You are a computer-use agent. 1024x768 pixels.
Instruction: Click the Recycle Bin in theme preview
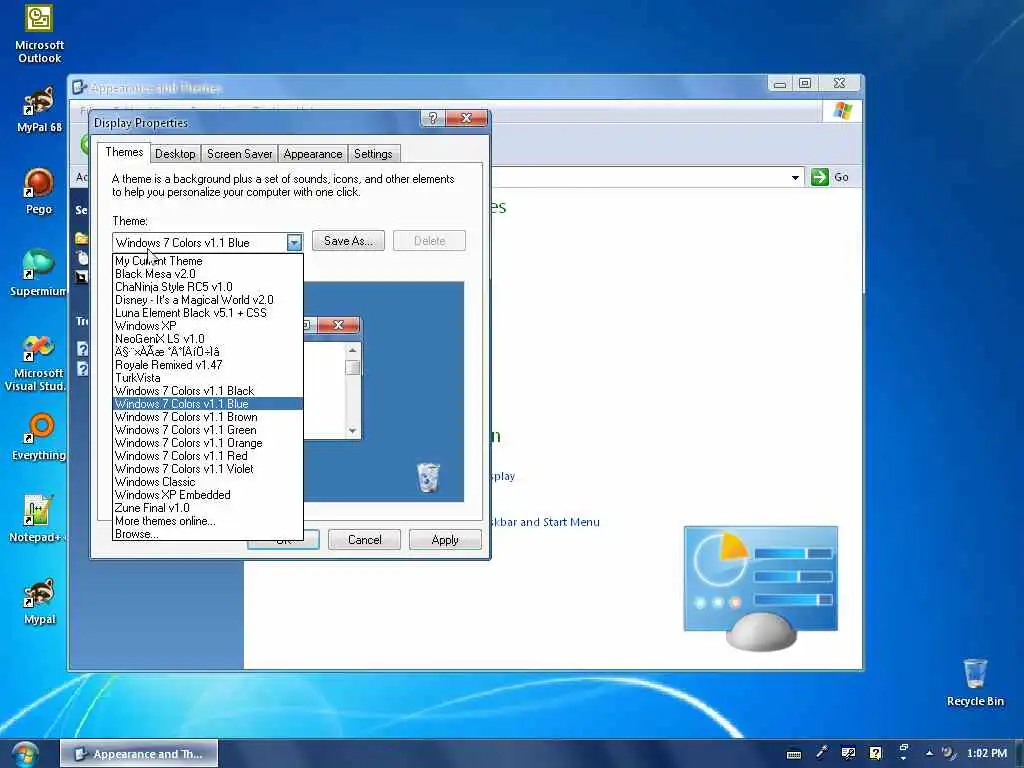pos(428,477)
